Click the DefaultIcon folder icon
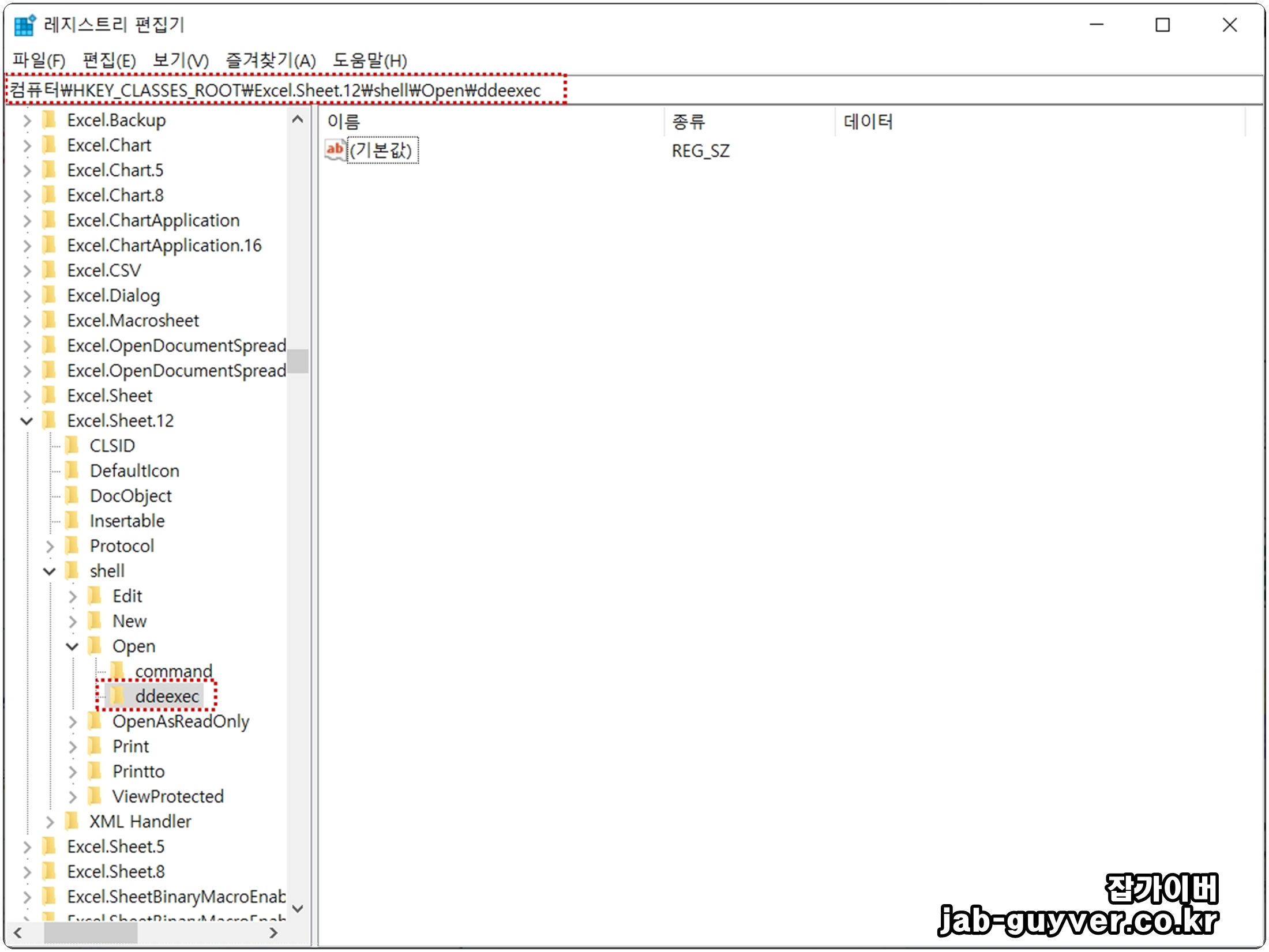The height and width of the screenshot is (952, 1269). [x=72, y=471]
